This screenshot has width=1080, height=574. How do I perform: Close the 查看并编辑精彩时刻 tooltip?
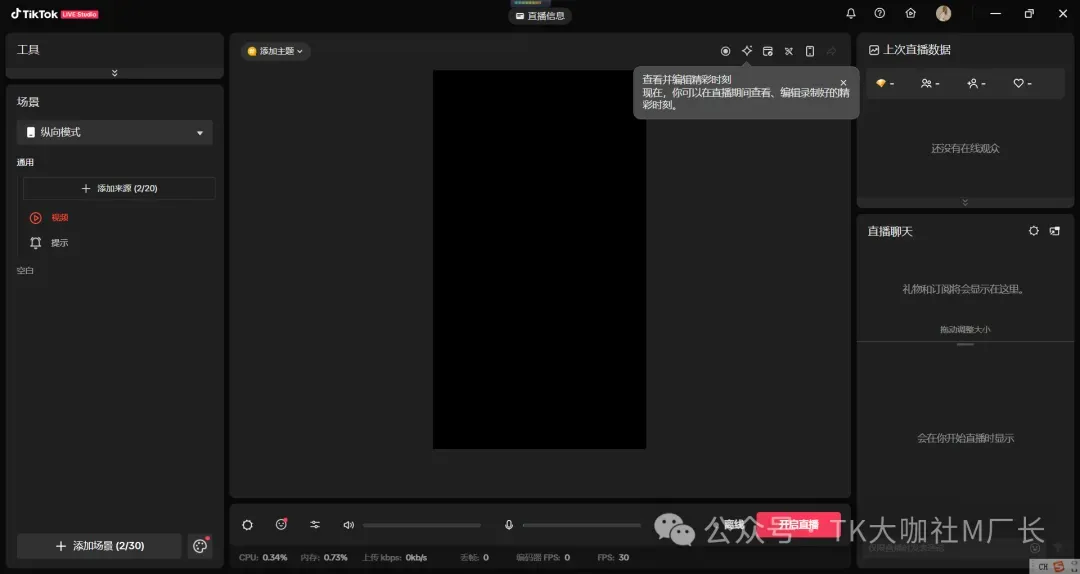(843, 83)
